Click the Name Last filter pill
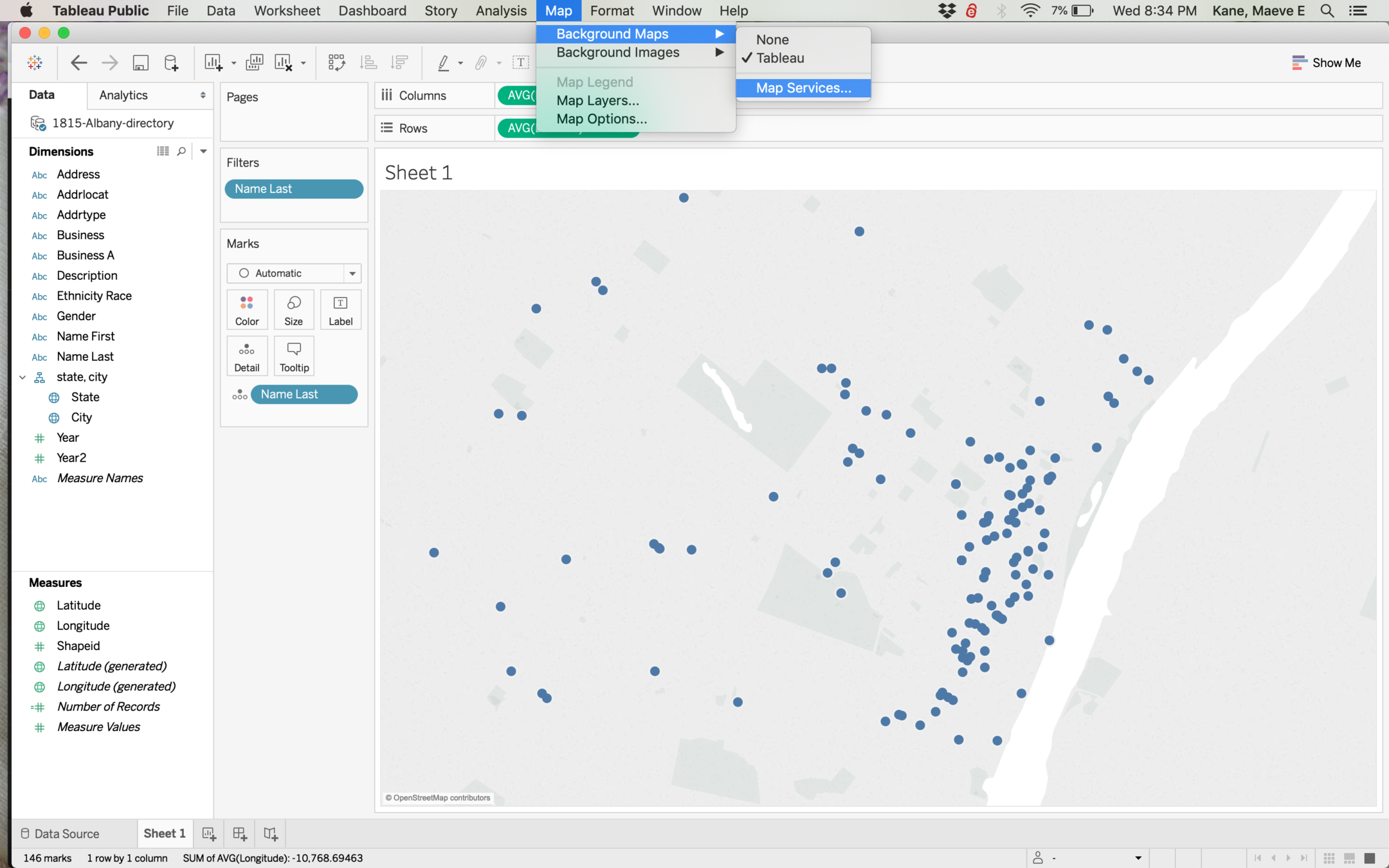 point(294,189)
